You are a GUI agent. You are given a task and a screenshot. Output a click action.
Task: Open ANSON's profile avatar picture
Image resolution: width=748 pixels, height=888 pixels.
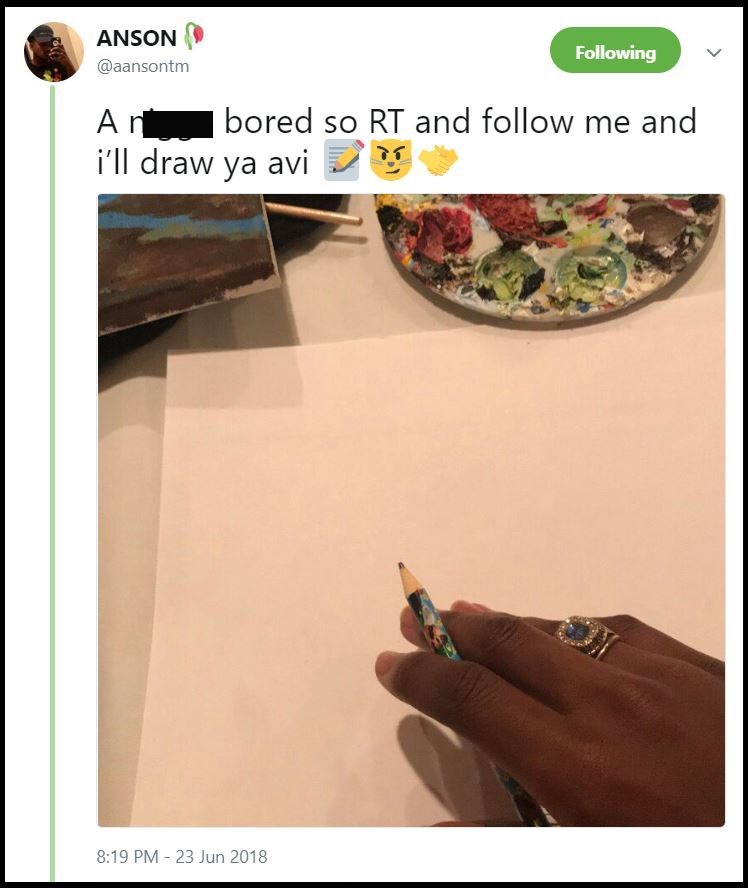pos(53,52)
